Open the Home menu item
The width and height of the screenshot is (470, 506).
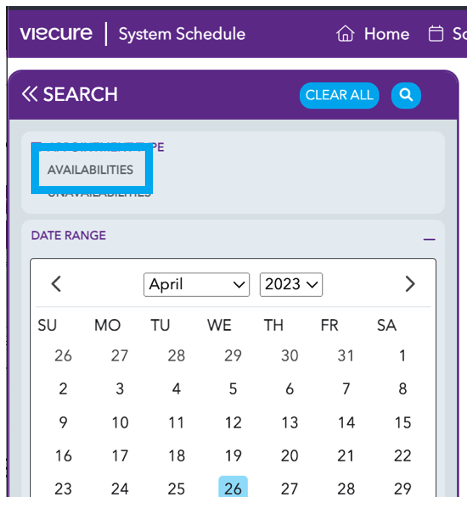[386, 34]
